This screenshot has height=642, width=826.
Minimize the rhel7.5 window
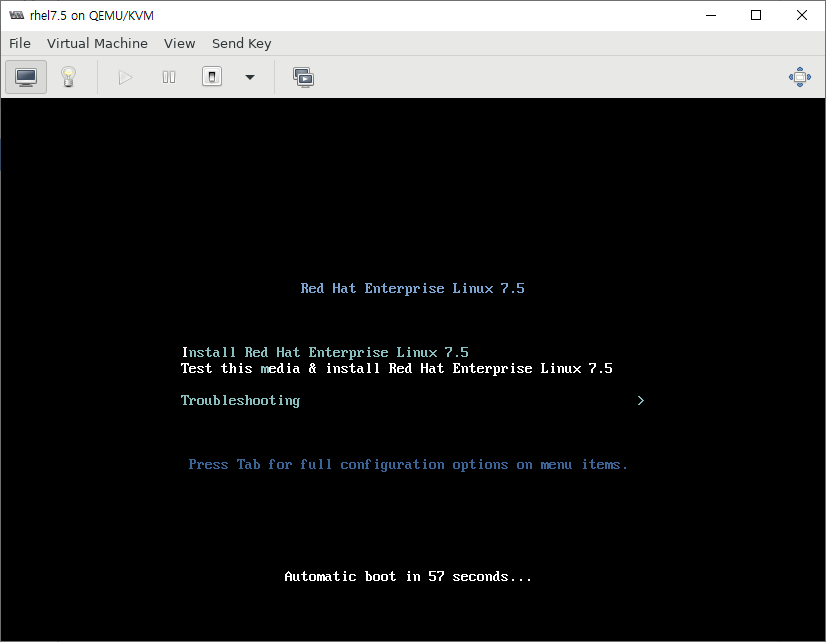point(711,15)
